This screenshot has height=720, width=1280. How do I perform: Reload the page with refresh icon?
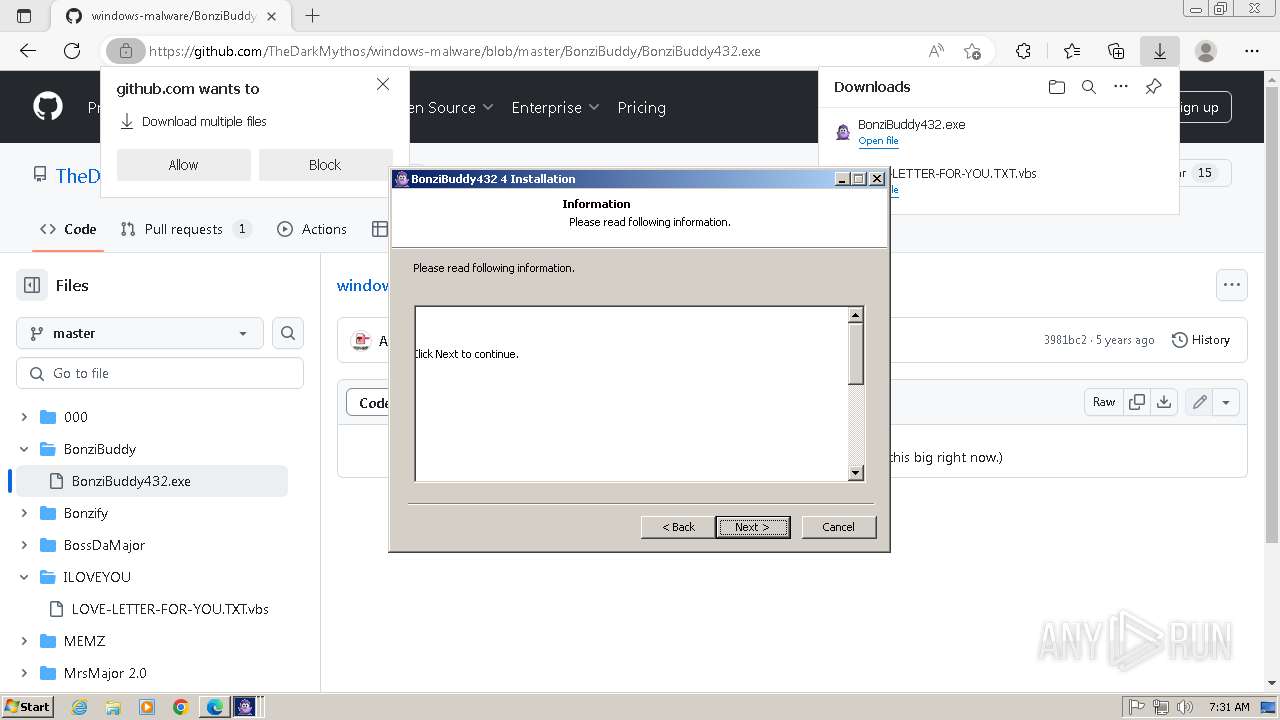(72, 51)
